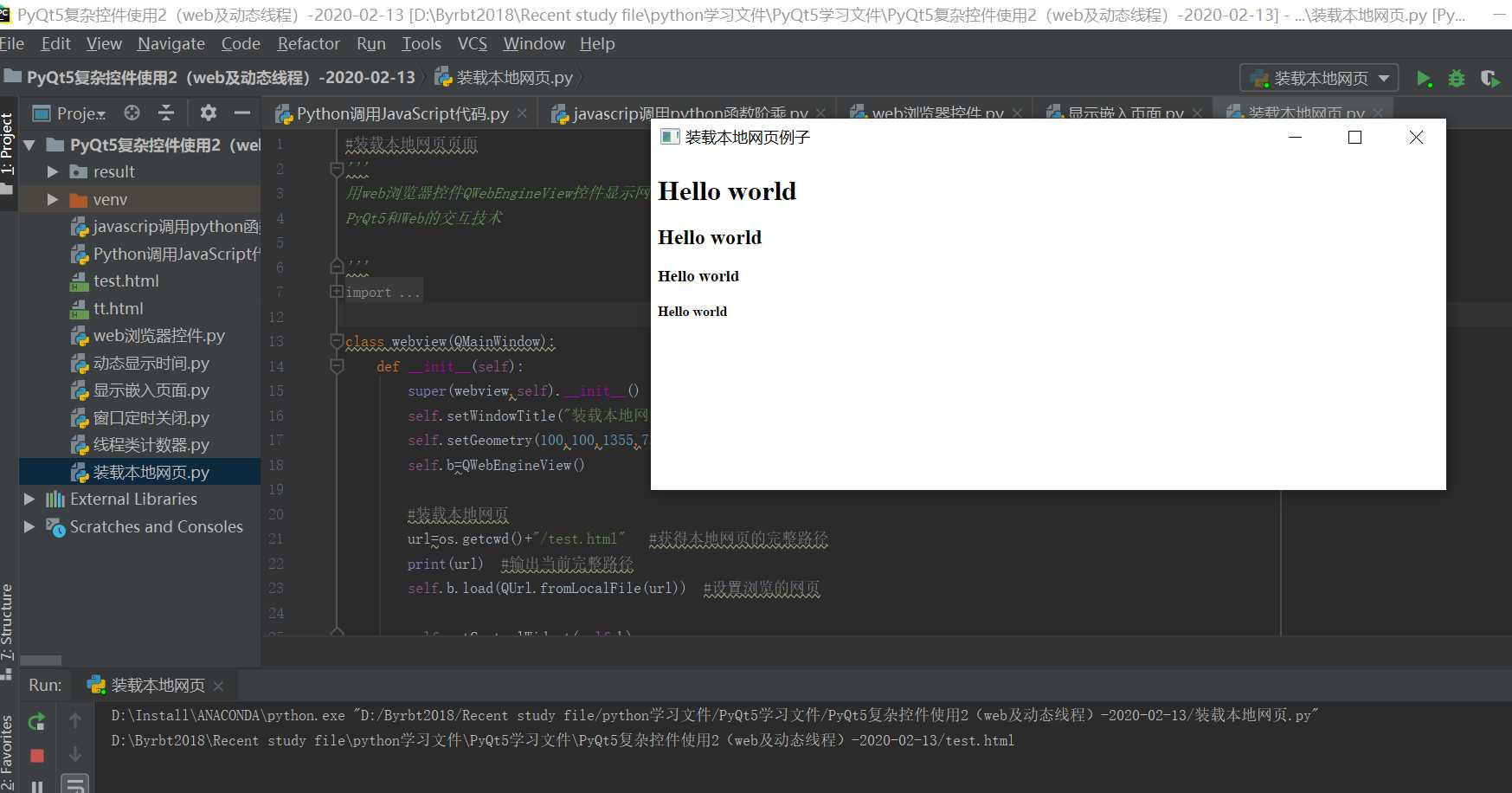Expand Scratches and Consoles node
Image resolution: width=1512 pixels, height=793 pixels.
29,527
